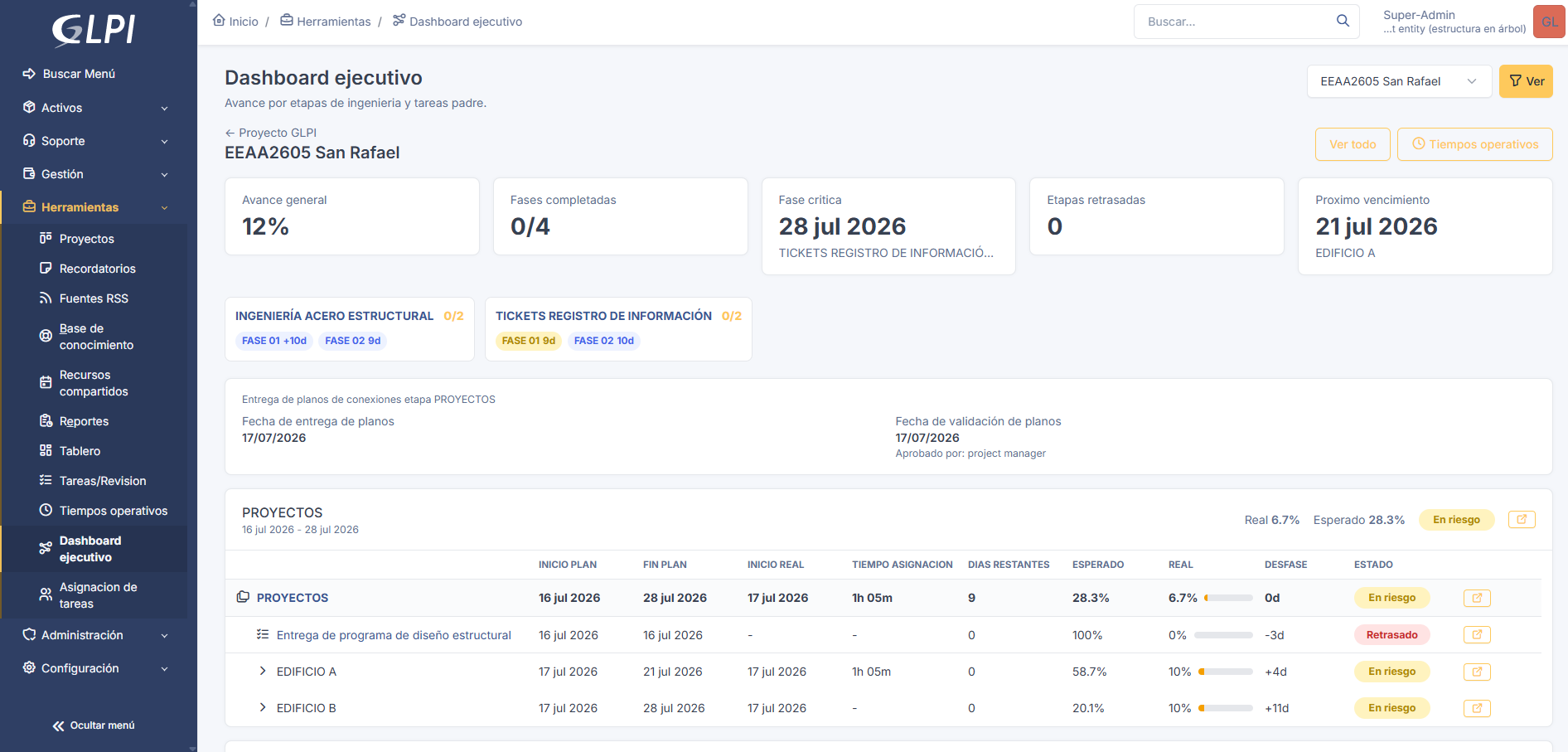This screenshot has height=752, width=1568.
Task: Expand the Activos menu chevron
Action: click(164, 109)
